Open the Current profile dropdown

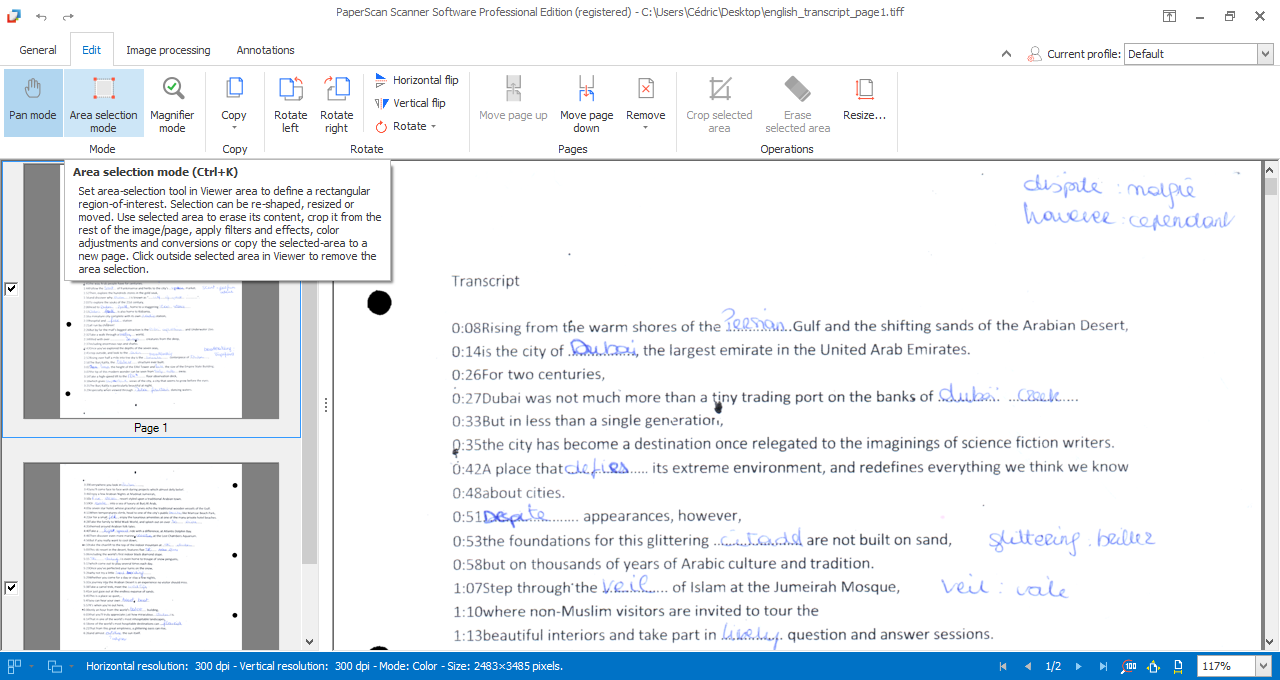coord(1264,54)
